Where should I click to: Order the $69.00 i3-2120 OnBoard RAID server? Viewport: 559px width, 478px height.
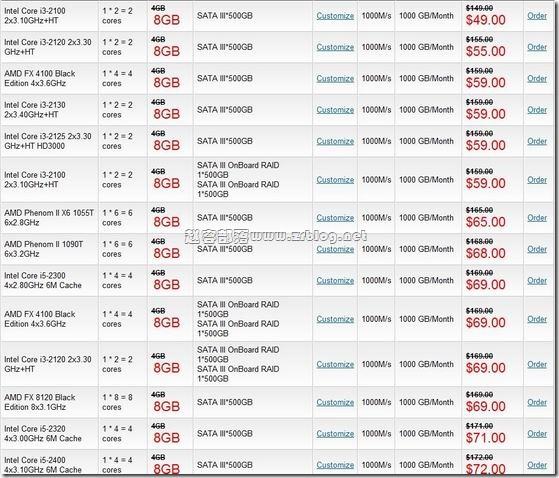click(537, 364)
